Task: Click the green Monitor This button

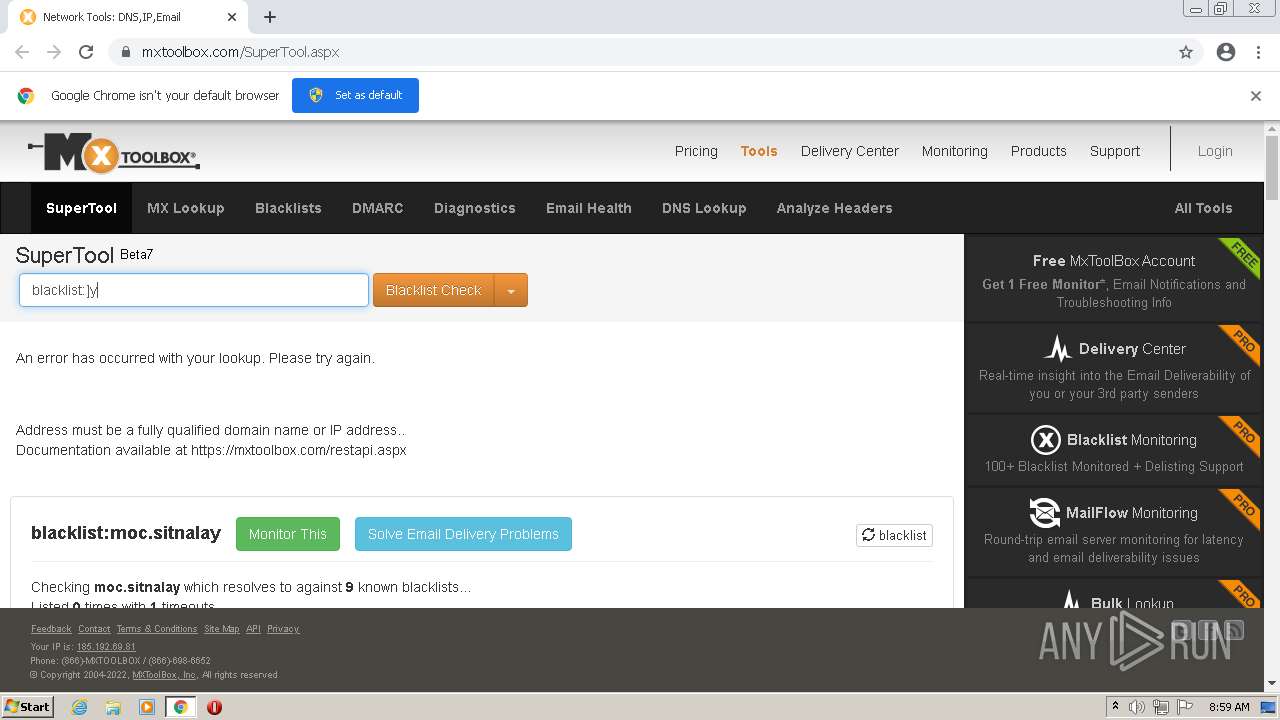Action: tap(288, 534)
